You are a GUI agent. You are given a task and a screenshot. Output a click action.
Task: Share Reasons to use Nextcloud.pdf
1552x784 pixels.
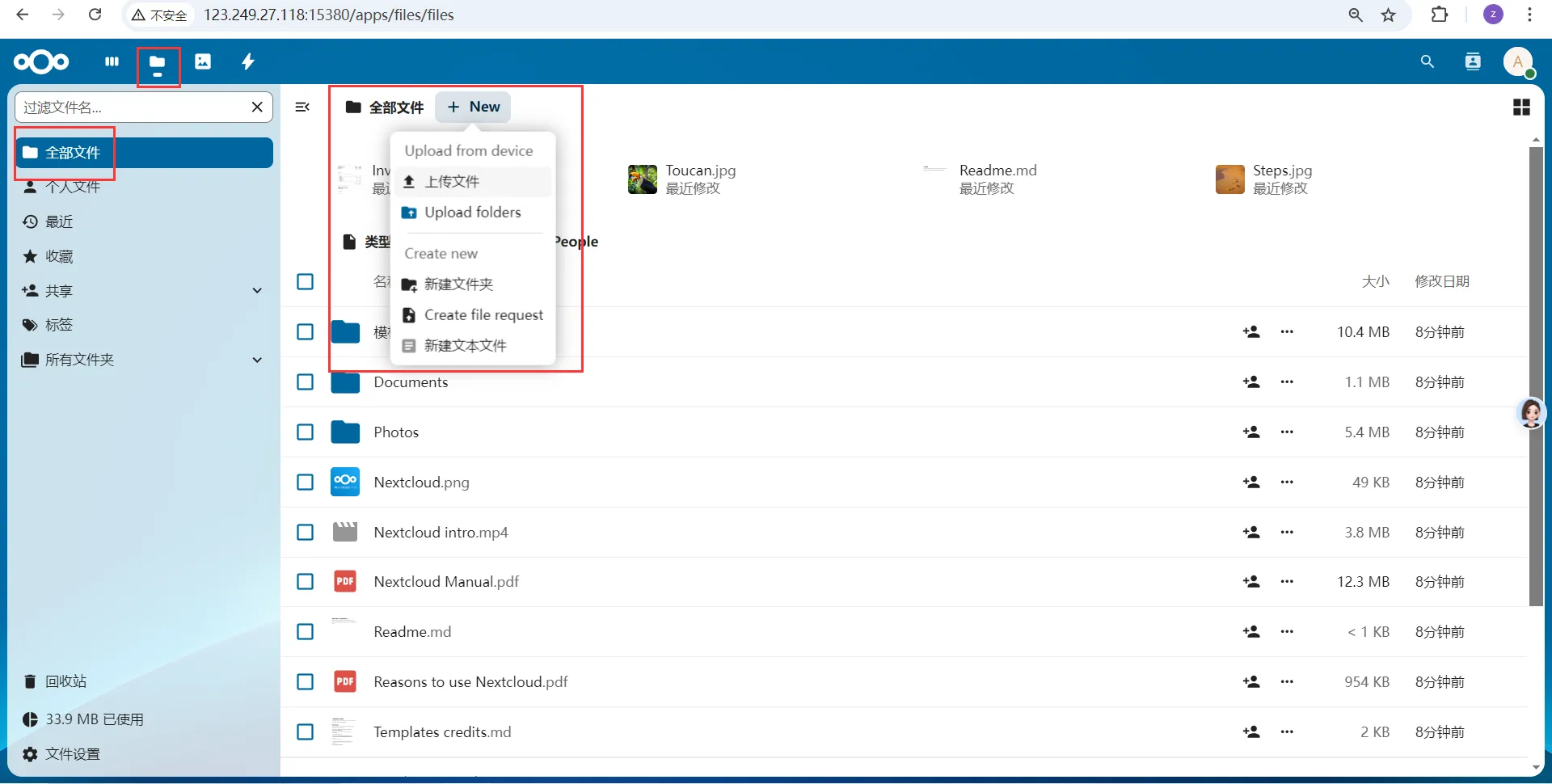(x=1251, y=682)
